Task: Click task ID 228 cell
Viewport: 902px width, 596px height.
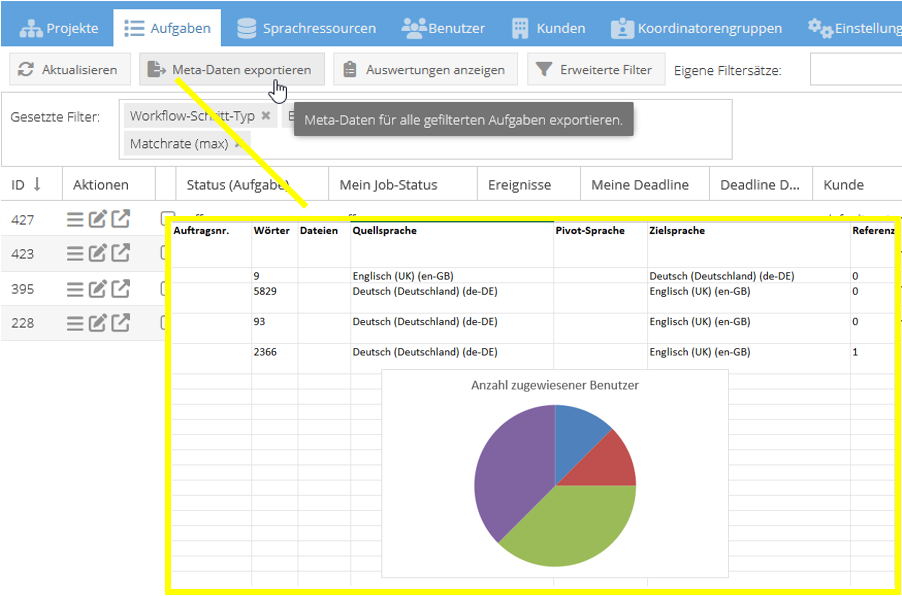Action: tap(22, 323)
